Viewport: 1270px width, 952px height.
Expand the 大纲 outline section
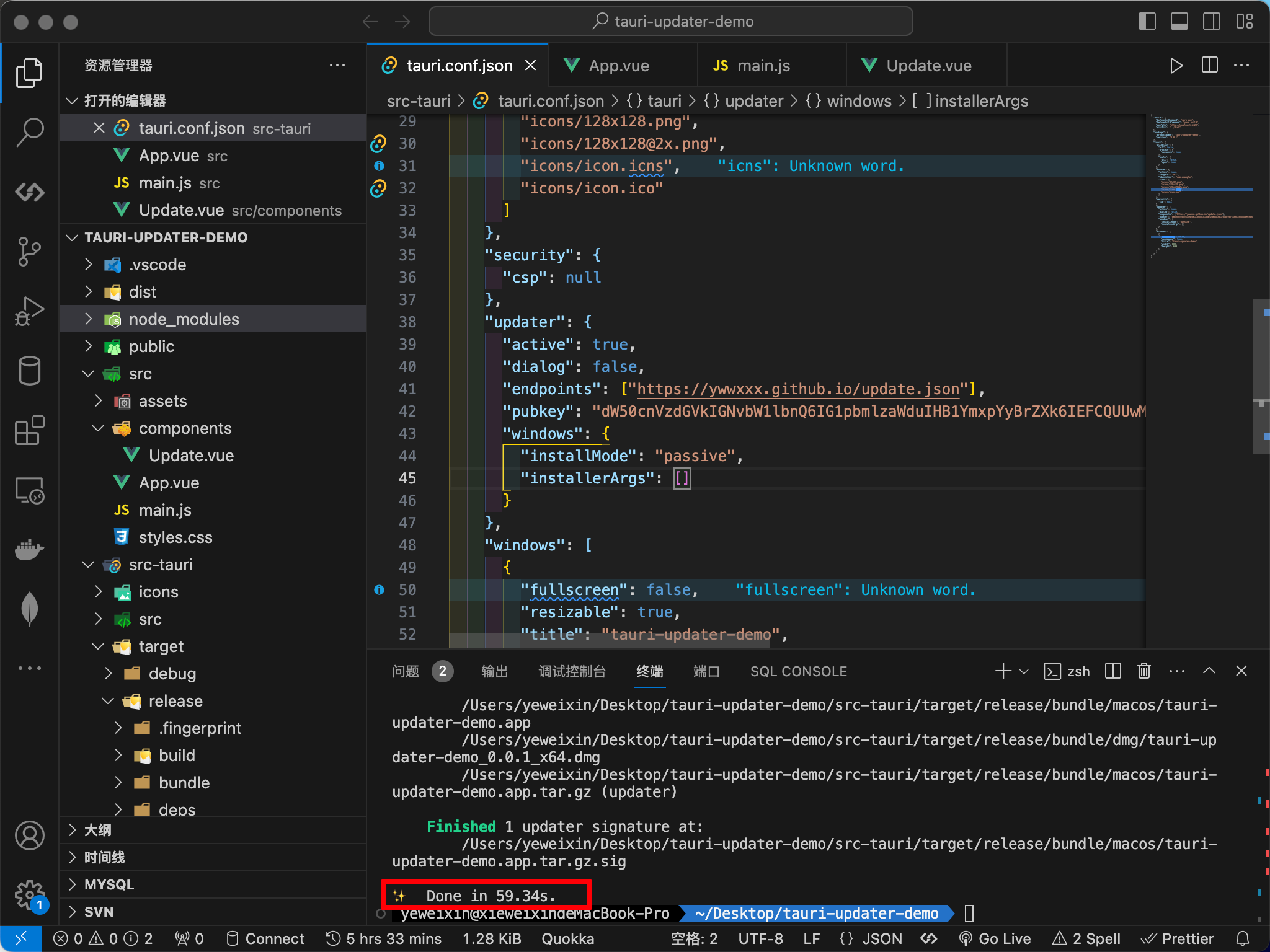[212, 830]
